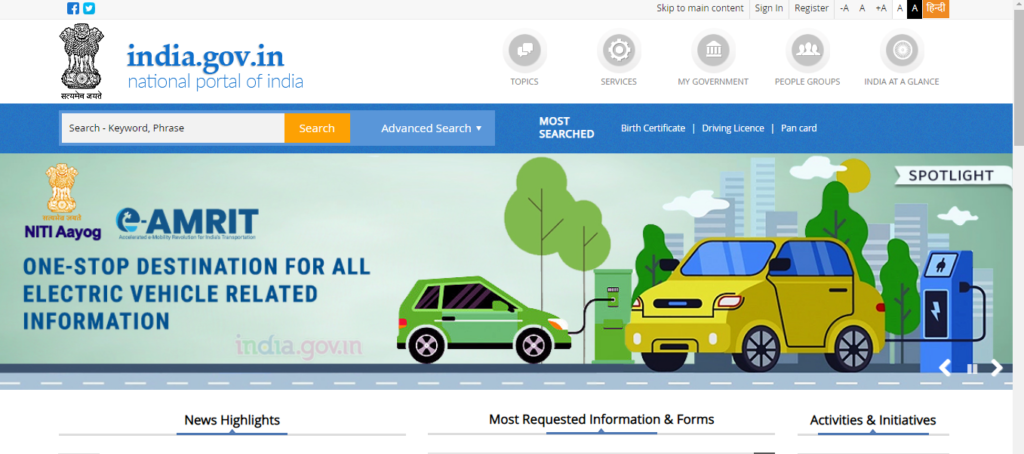This screenshot has height=454, width=1024.
Task: Go to previous spotlight slide arrow
Action: (x=945, y=368)
